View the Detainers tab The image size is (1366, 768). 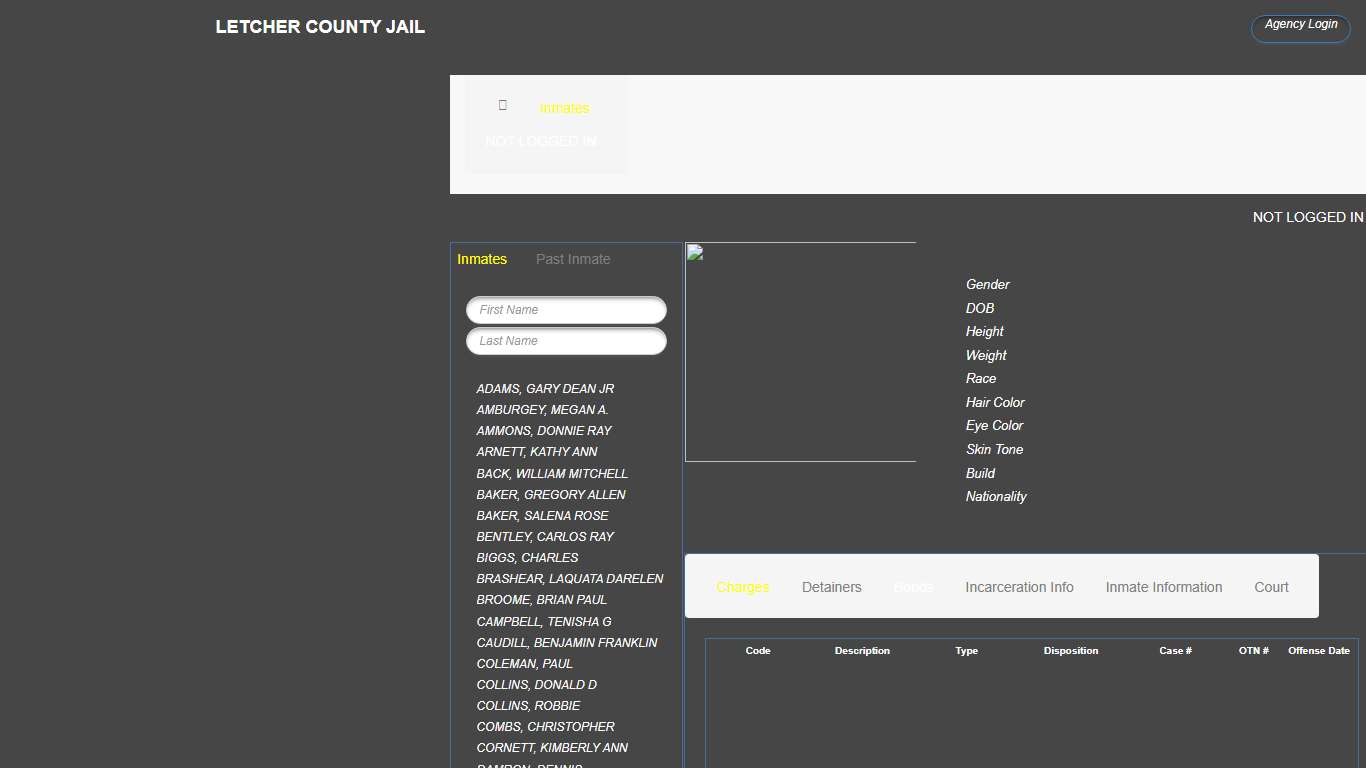(x=831, y=587)
